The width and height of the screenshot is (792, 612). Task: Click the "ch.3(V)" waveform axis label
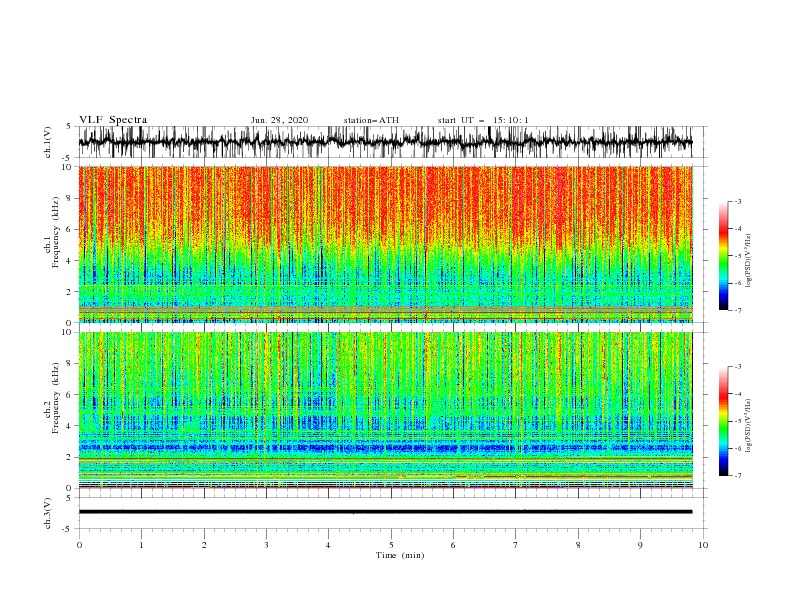(x=48, y=513)
